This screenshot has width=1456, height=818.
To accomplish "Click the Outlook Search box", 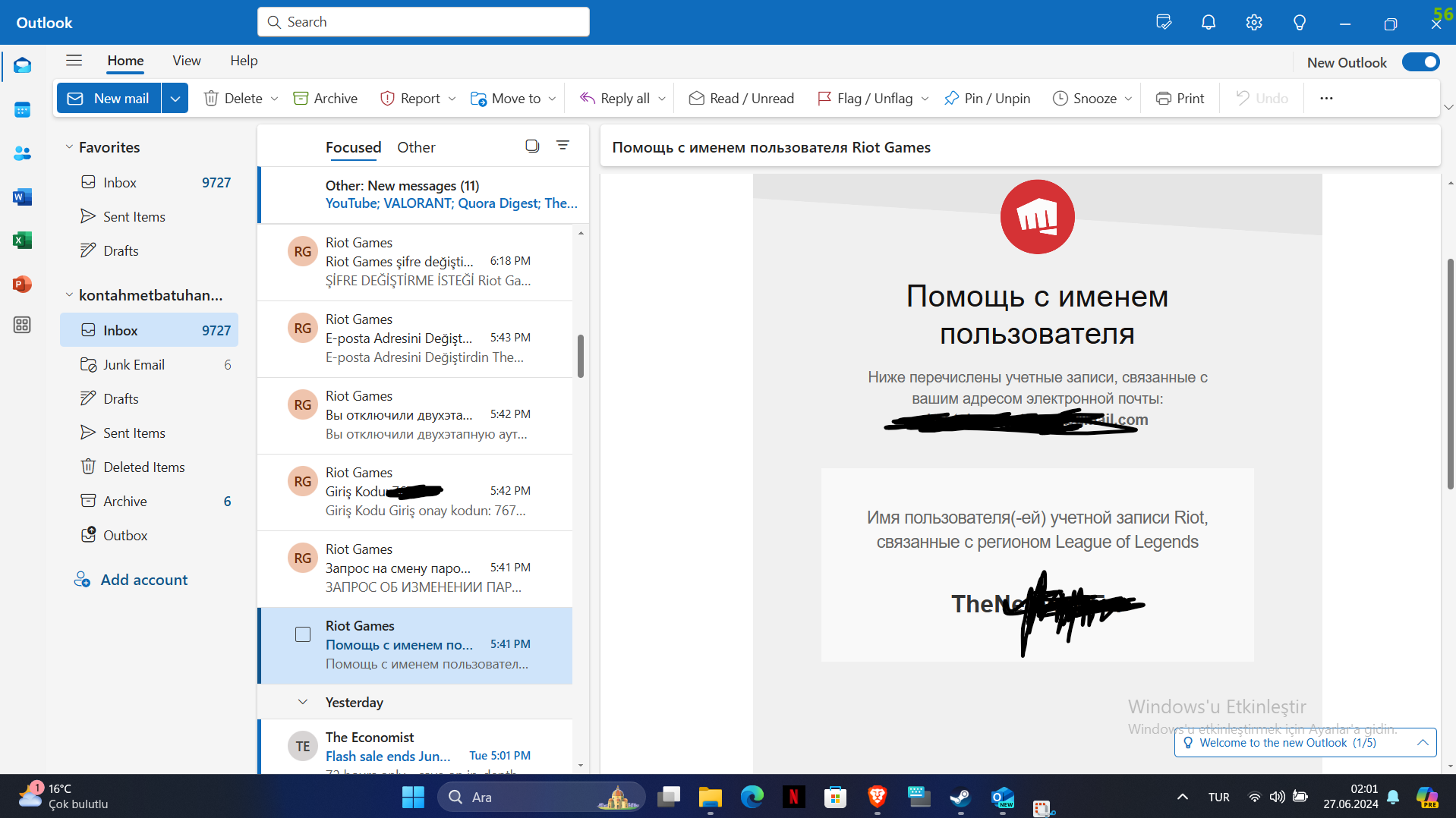I will [424, 22].
